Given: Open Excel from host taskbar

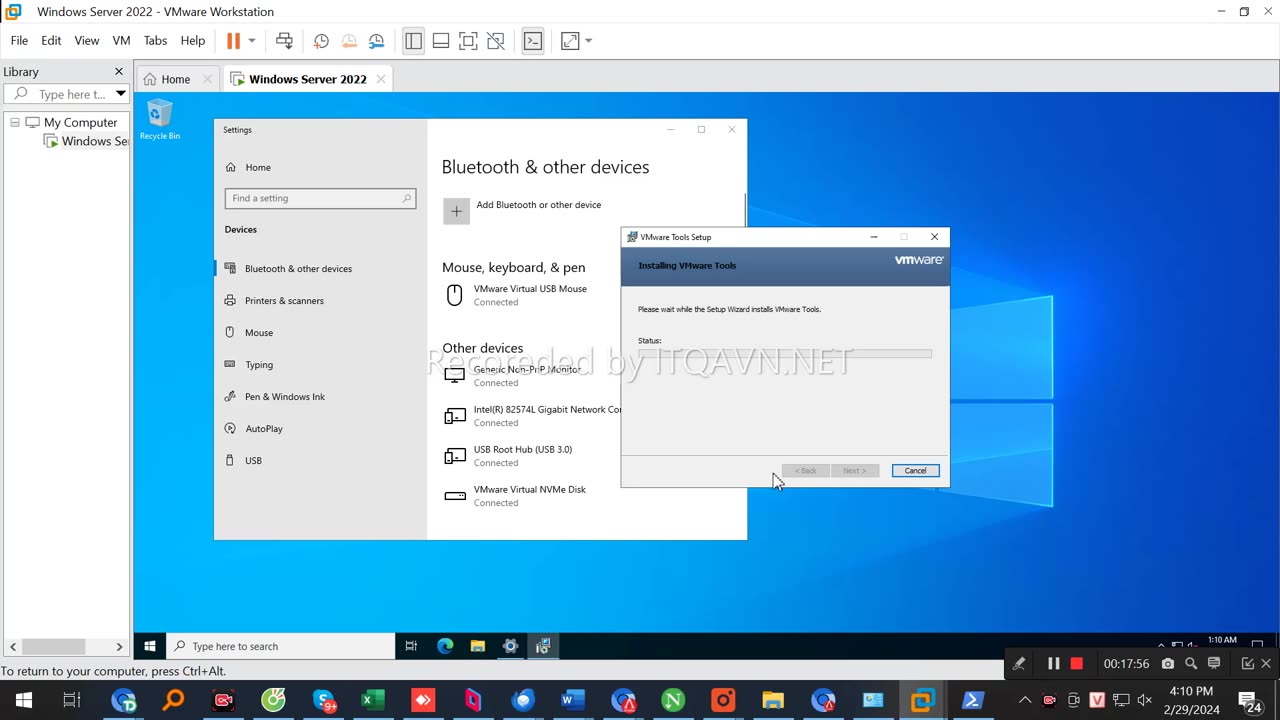Looking at the screenshot, I should pyautogui.click(x=372, y=700).
